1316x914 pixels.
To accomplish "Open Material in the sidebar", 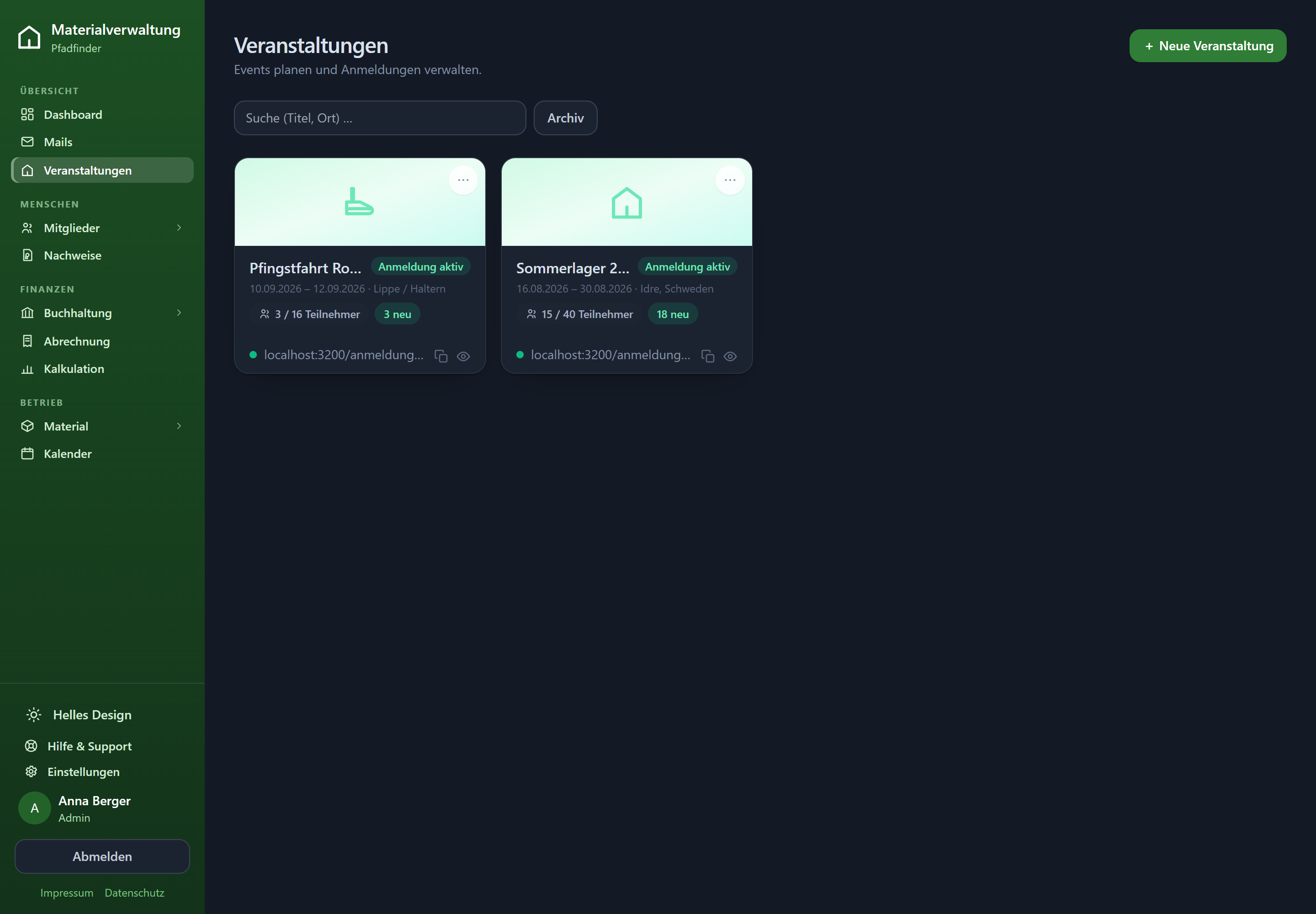I will 102,426.
